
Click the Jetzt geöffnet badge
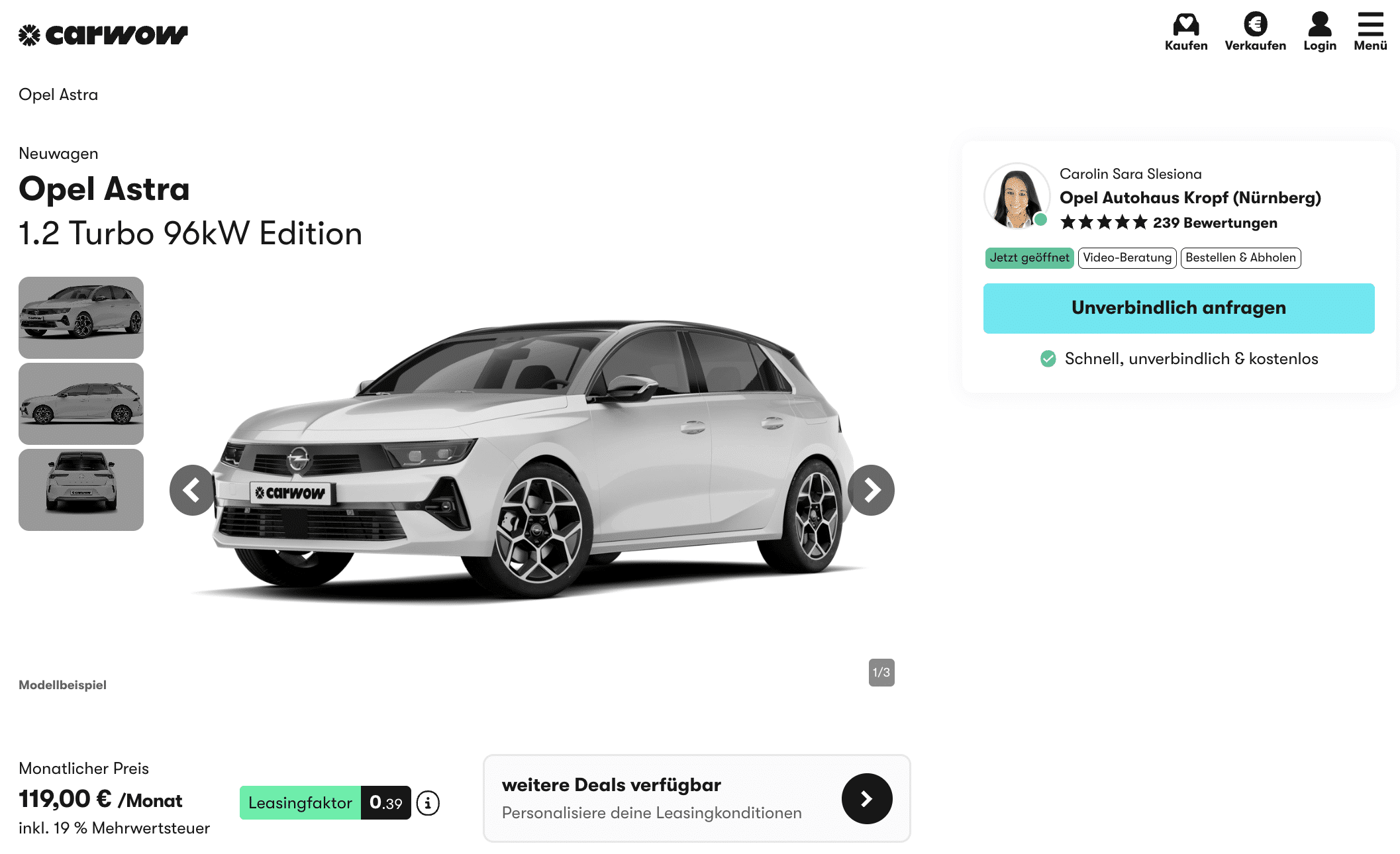[x=1029, y=258]
